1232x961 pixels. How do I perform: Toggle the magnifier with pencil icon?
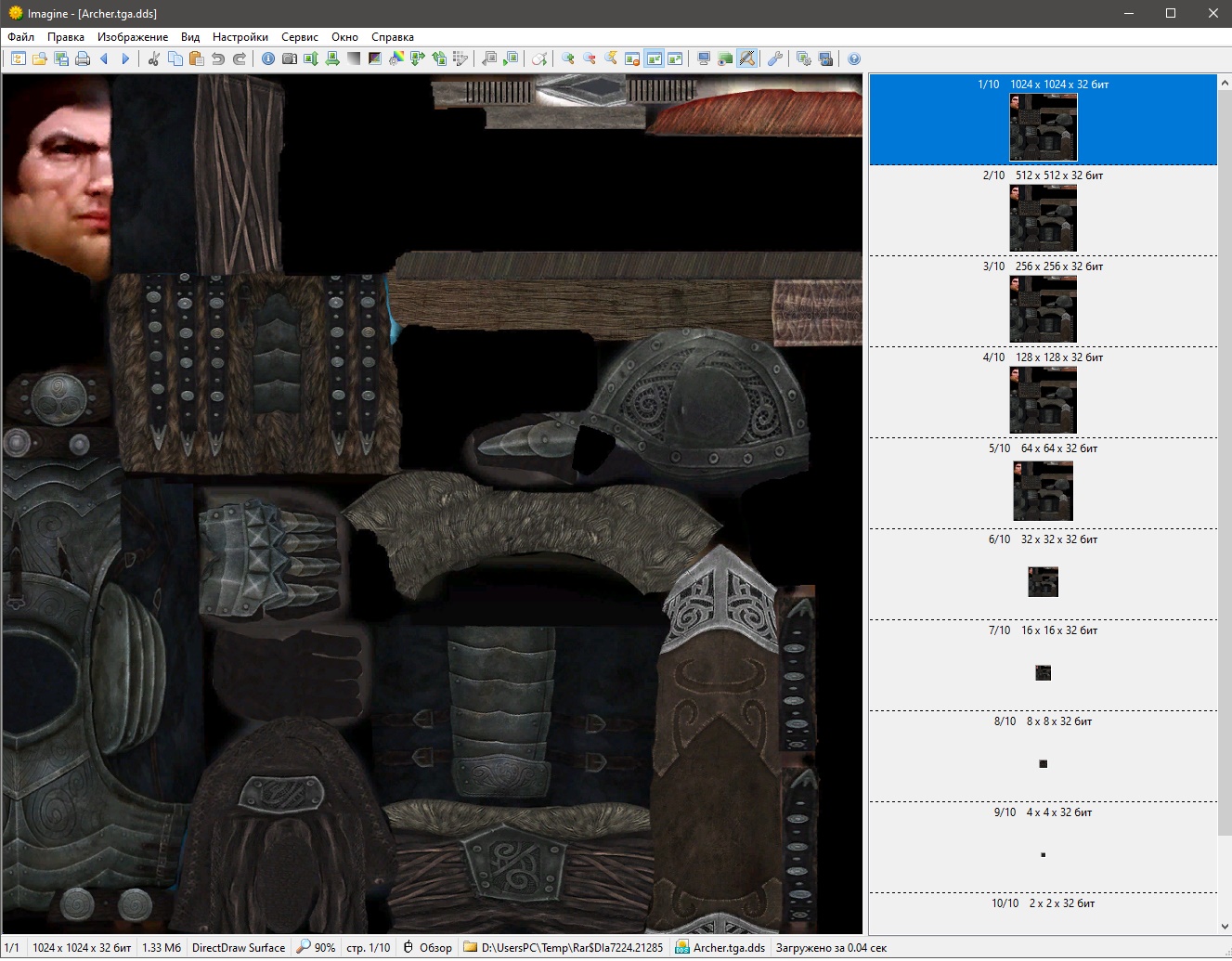746,58
